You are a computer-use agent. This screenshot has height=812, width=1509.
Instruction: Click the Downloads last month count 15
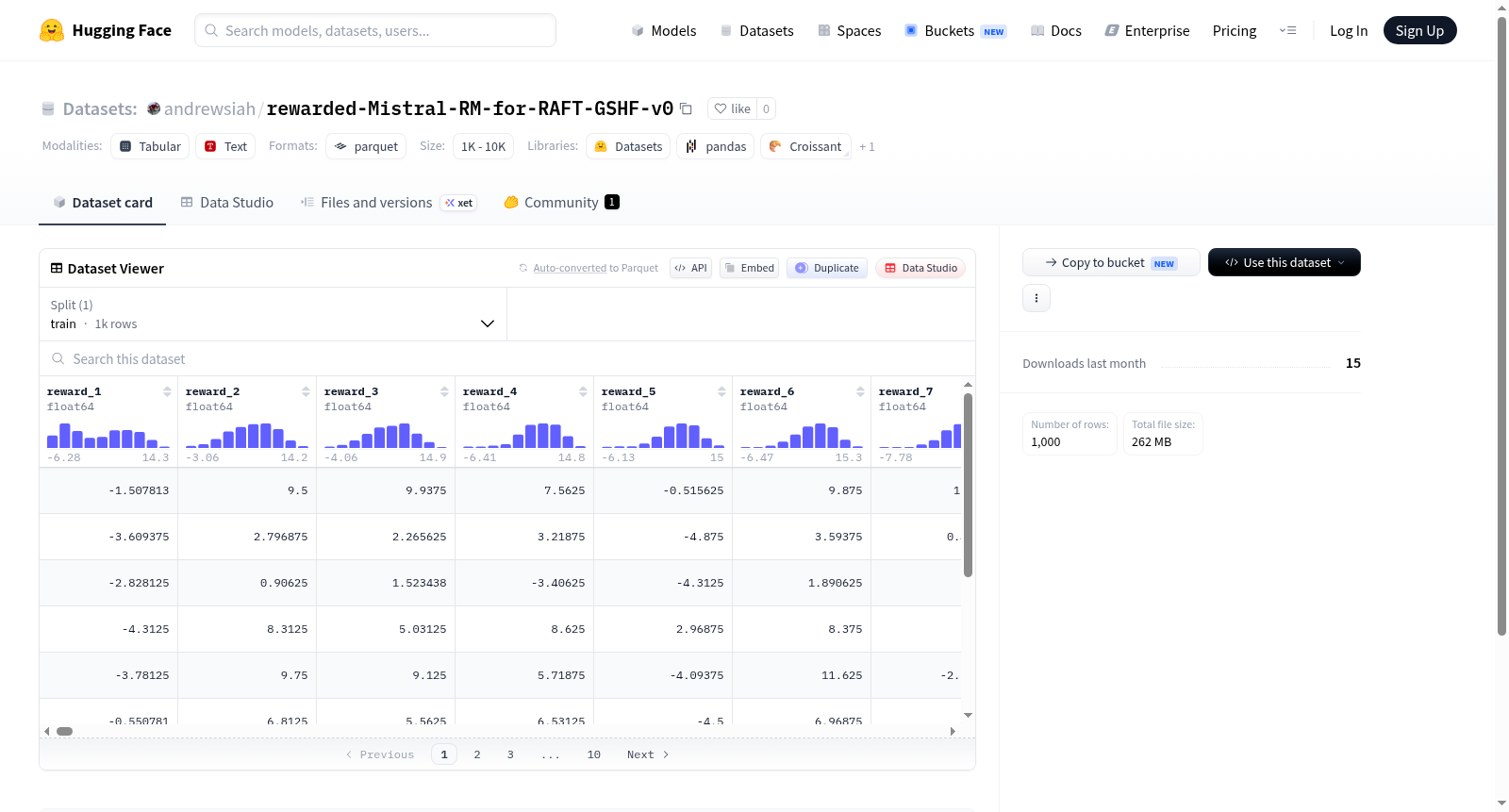pos(1352,363)
